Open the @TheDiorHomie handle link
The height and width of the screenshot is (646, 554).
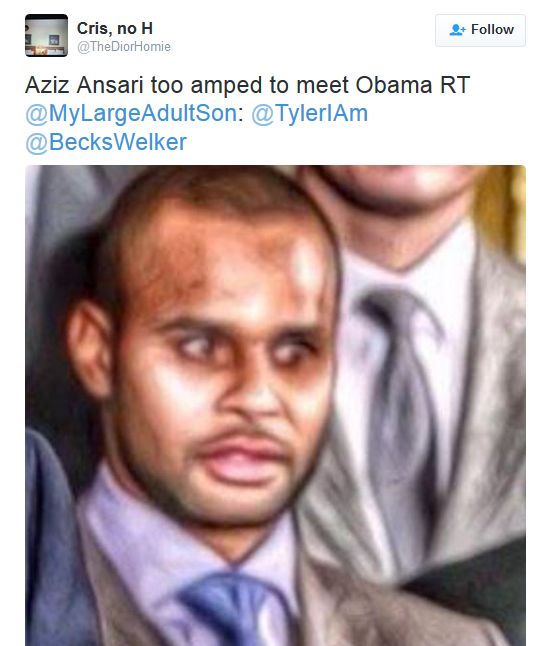click(x=124, y=47)
